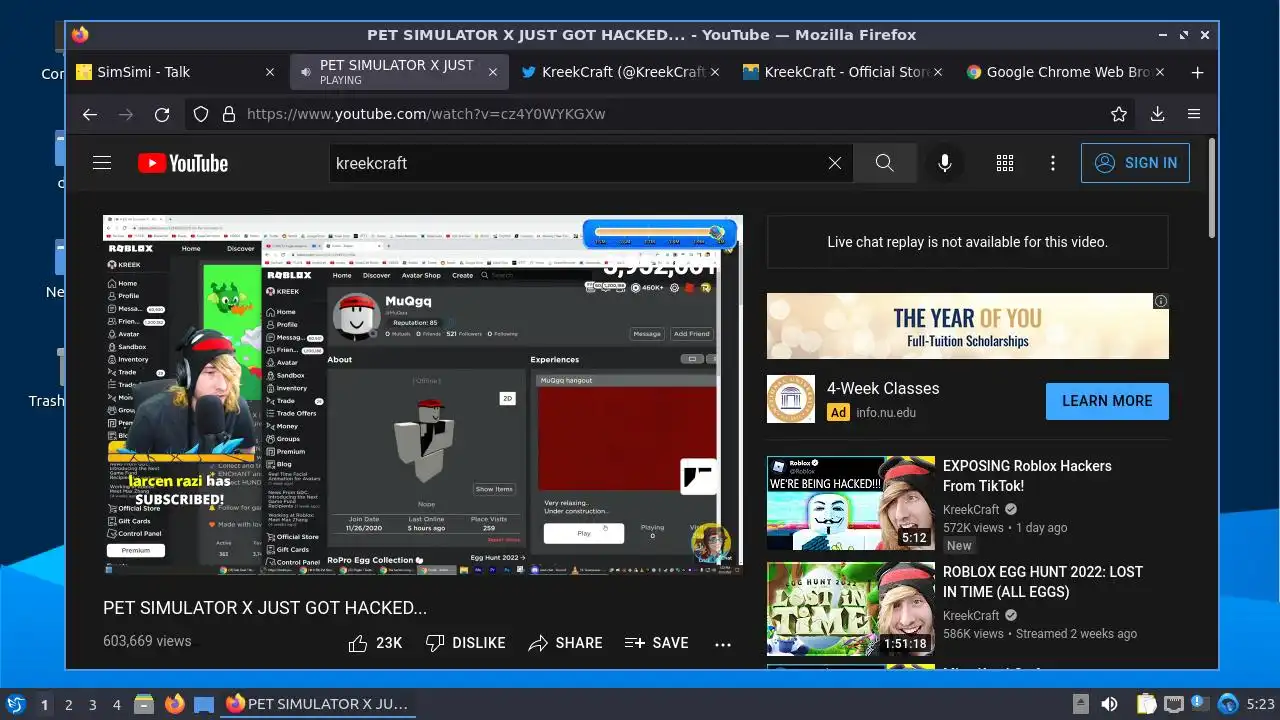Image resolution: width=1280 pixels, height=720 pixels.
Task: Open more actions below the video
Action: point(723,644)
